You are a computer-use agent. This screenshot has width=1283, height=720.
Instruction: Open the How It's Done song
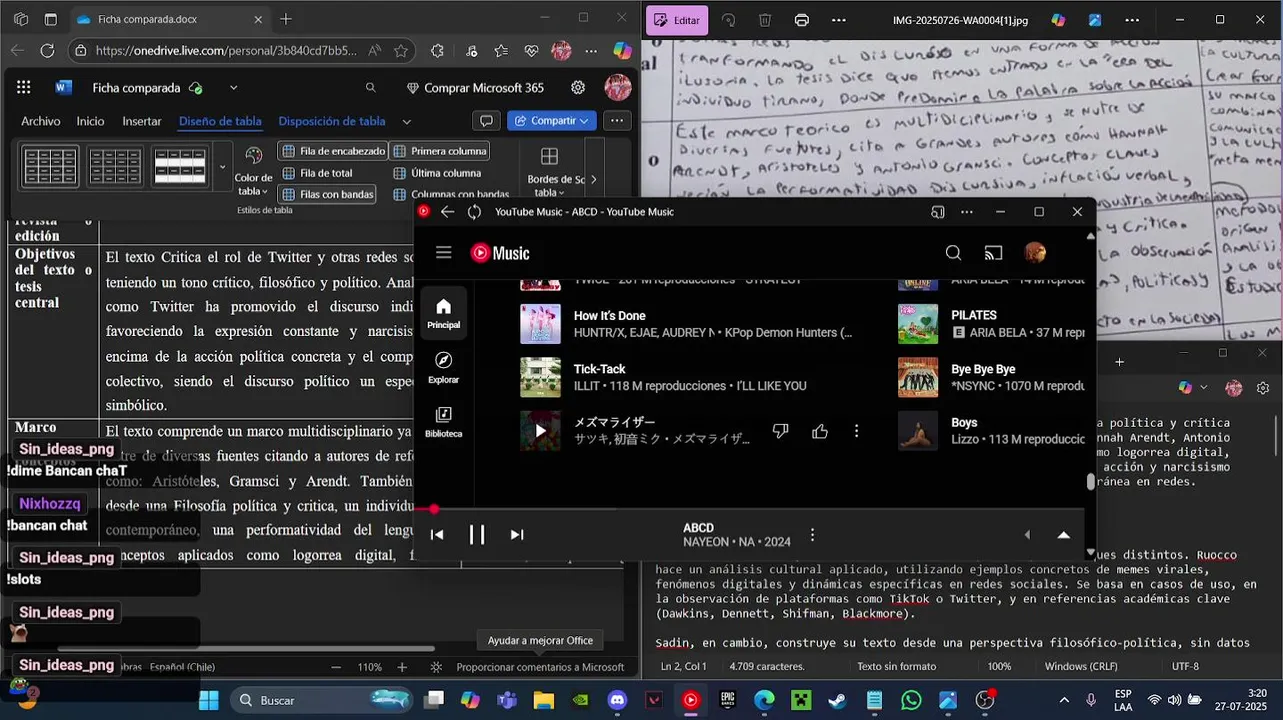[610, 316]
